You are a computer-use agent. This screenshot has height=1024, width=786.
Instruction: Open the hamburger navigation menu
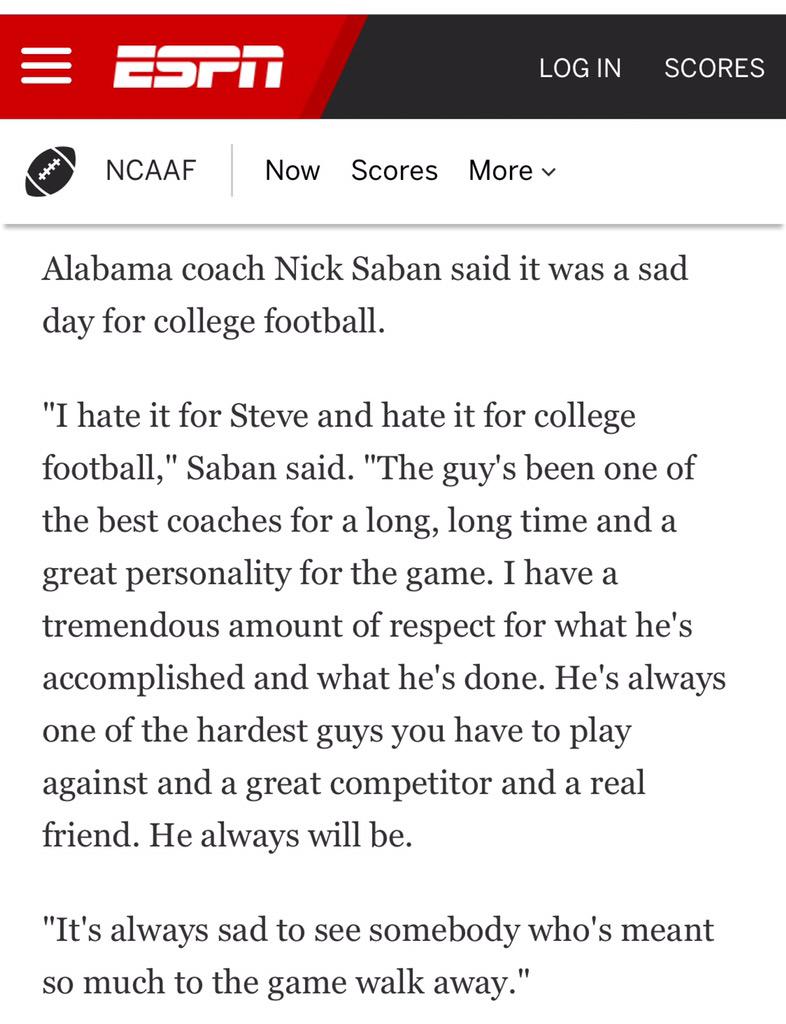(x=47, y=68)
